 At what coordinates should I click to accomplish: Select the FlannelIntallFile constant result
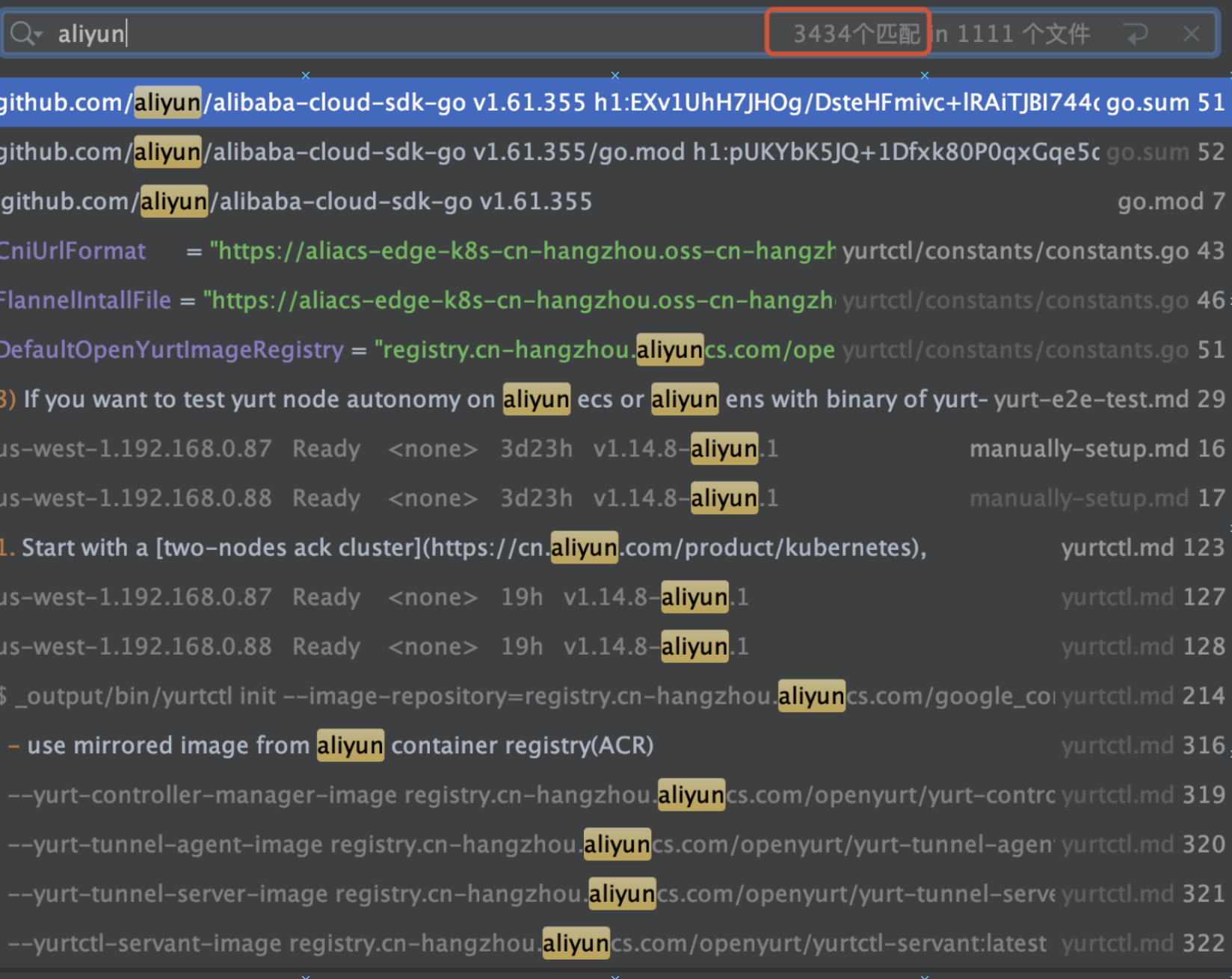tap(449, 300)
